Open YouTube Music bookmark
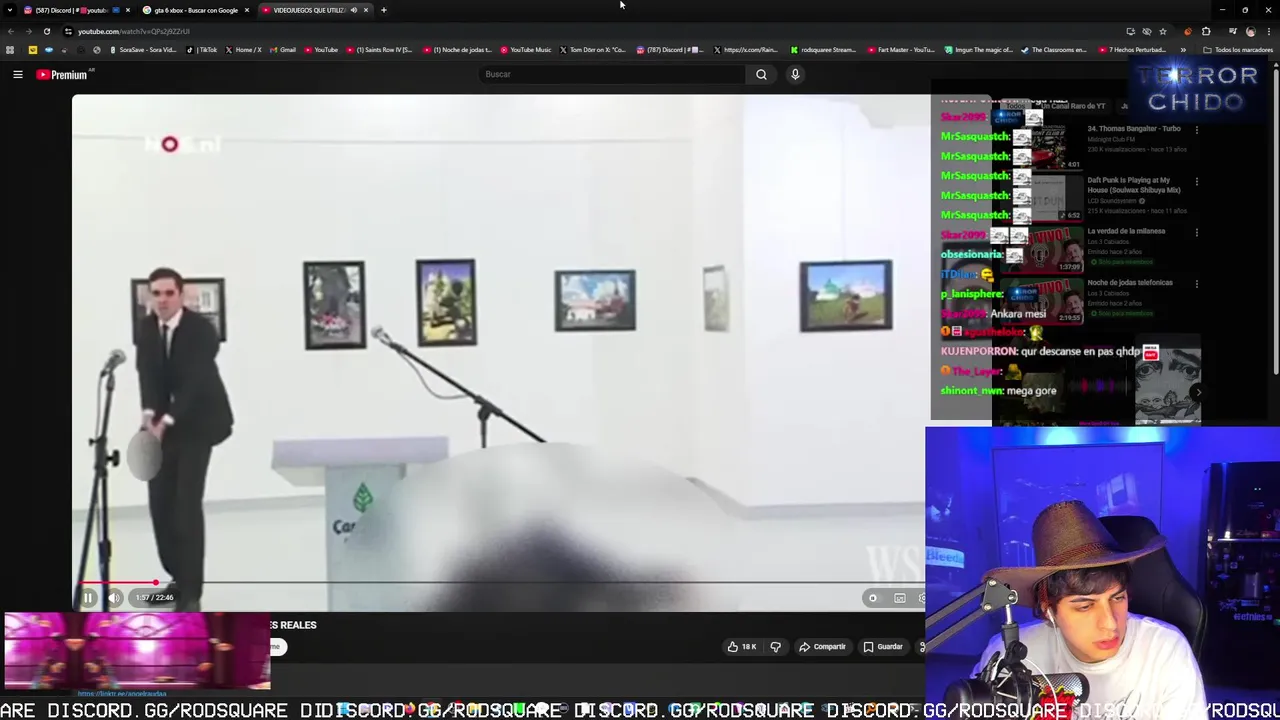The width and height of the screenshot is (1280, 720). [x=526, y=50]
